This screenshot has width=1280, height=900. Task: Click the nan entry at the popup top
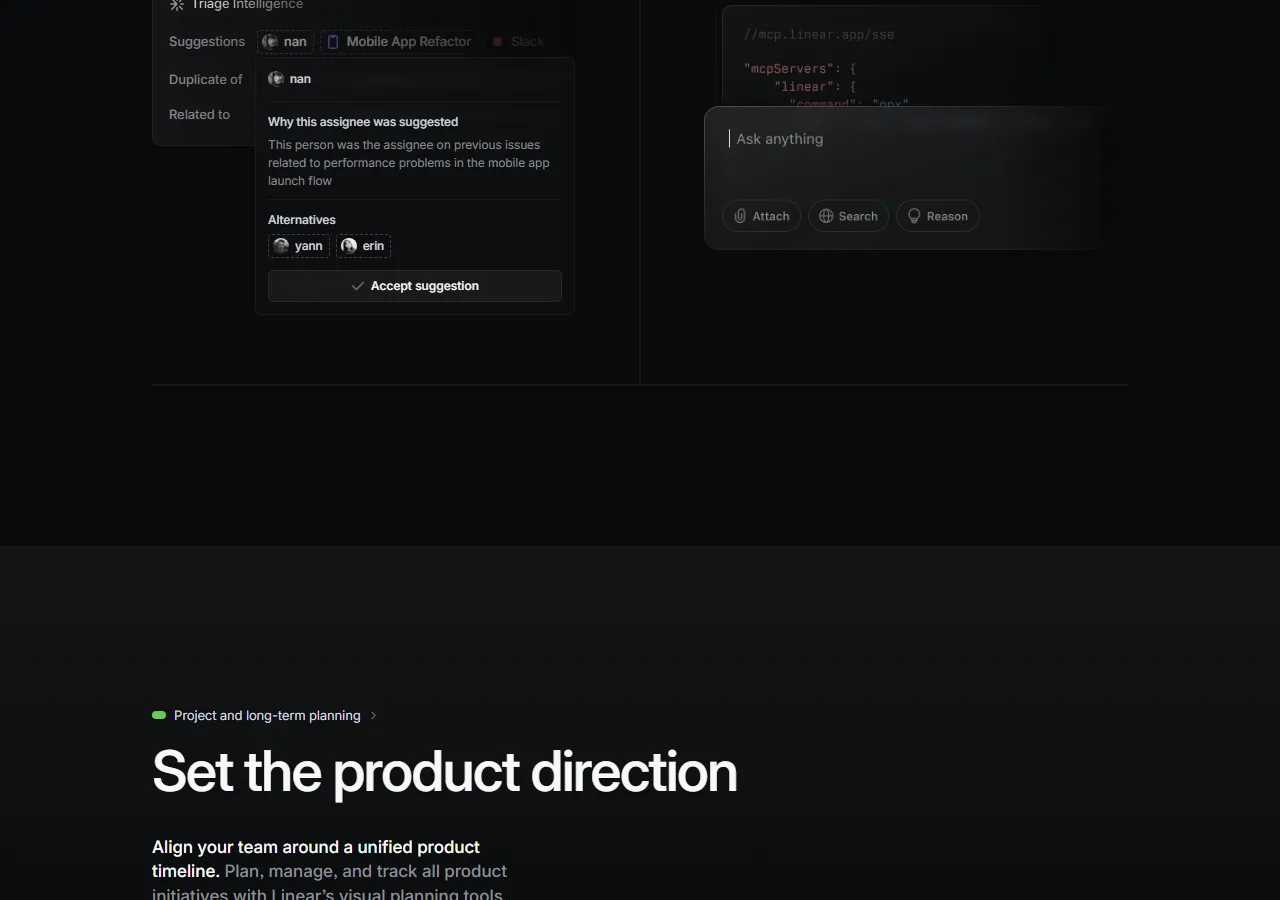[290, 78]
